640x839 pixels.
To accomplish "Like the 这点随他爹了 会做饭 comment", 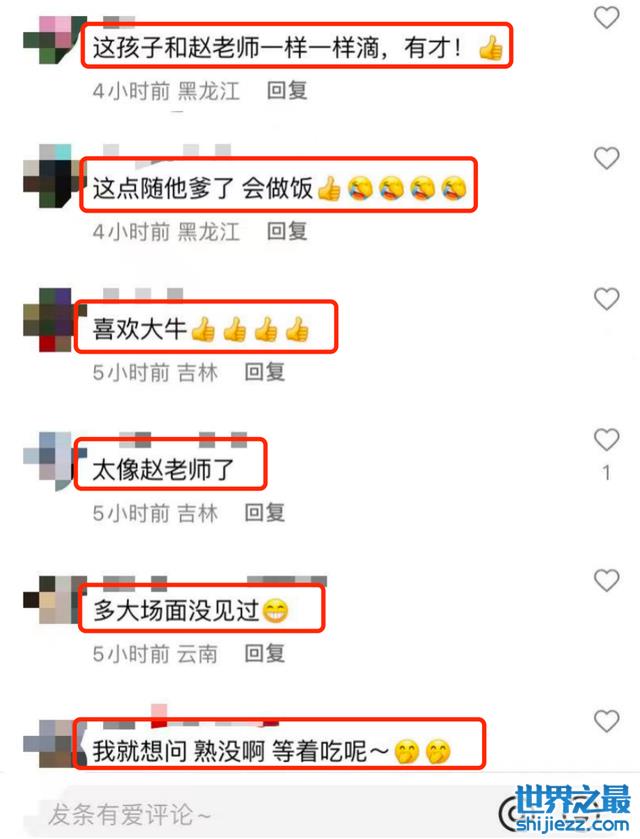I will click(606, 158).
